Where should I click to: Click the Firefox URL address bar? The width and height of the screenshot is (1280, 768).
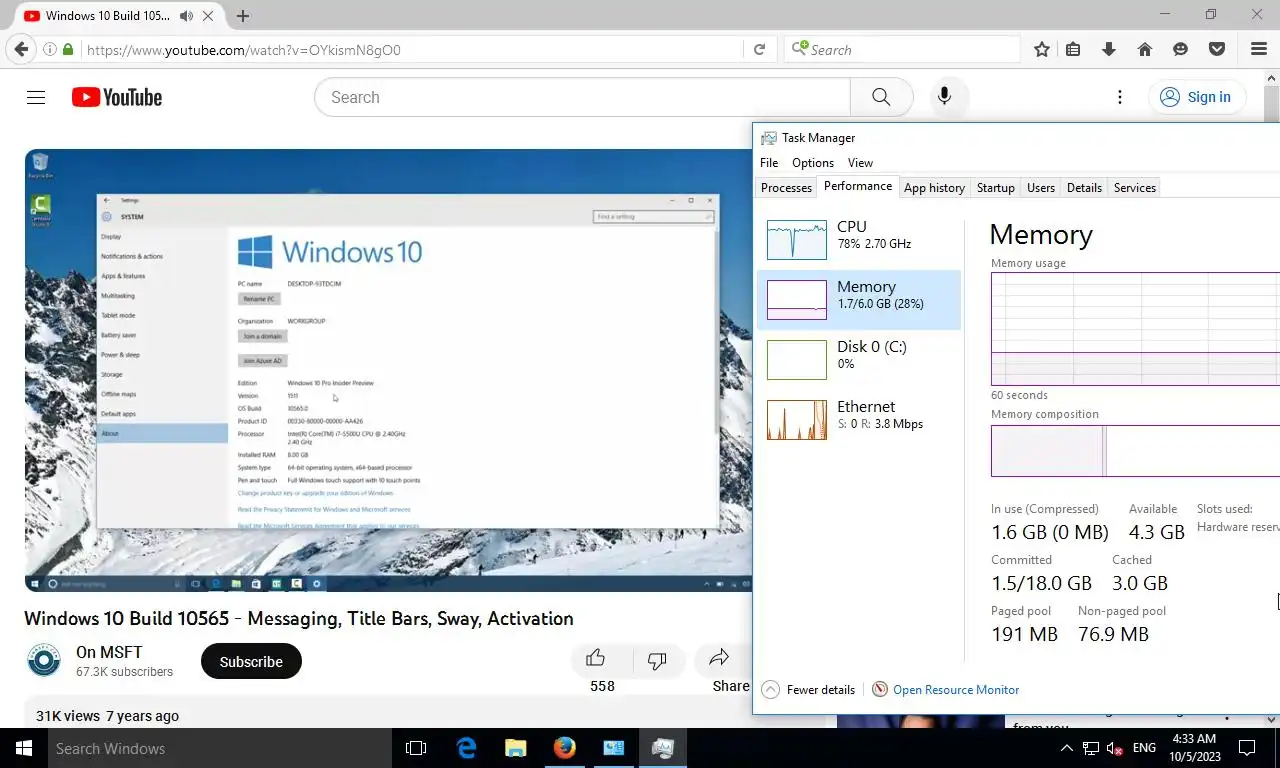[412, 49]
